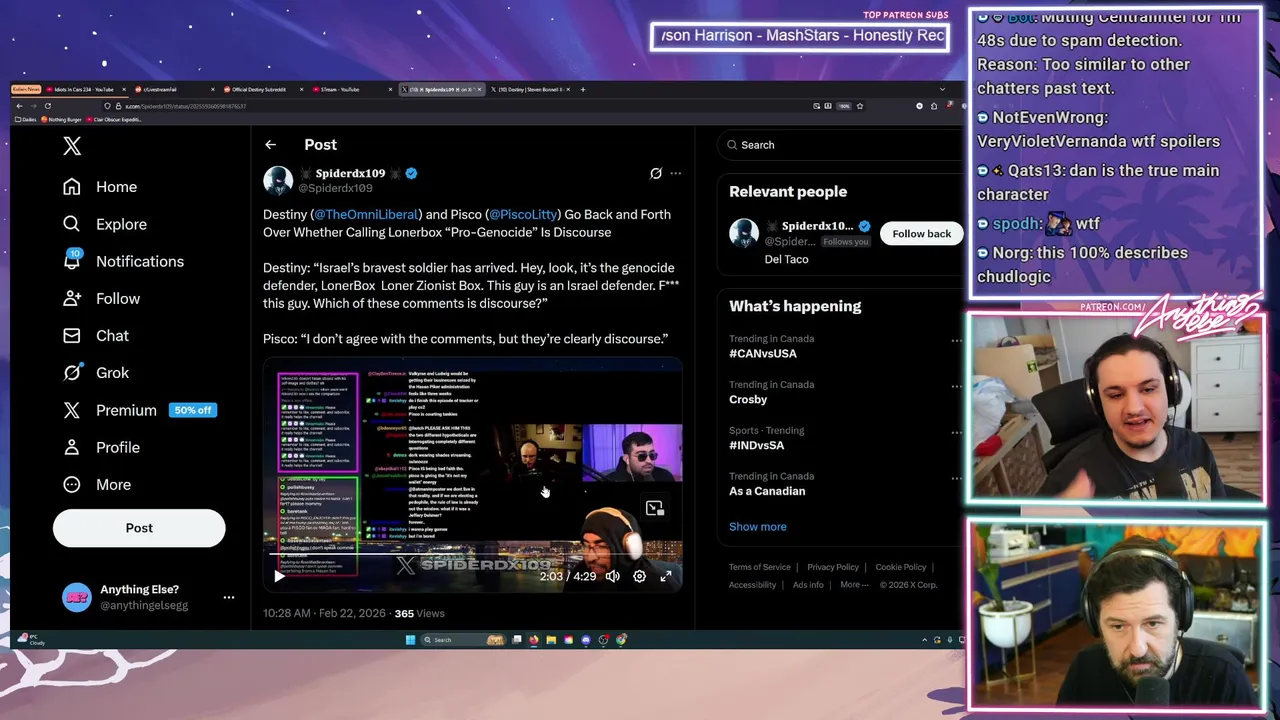This screenshot has height=720, width=1280.
Task: Open account menu dots beside Anything Else?
Action: tap(229, 597)
